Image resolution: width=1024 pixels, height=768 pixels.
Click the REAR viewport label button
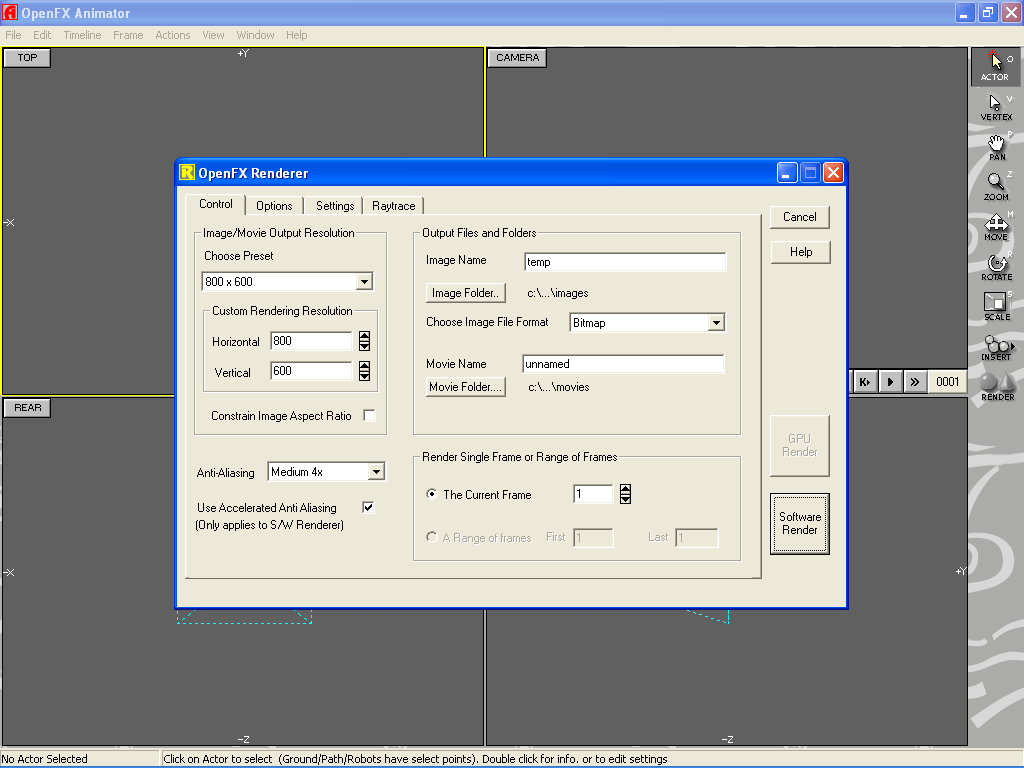point(27,408)
